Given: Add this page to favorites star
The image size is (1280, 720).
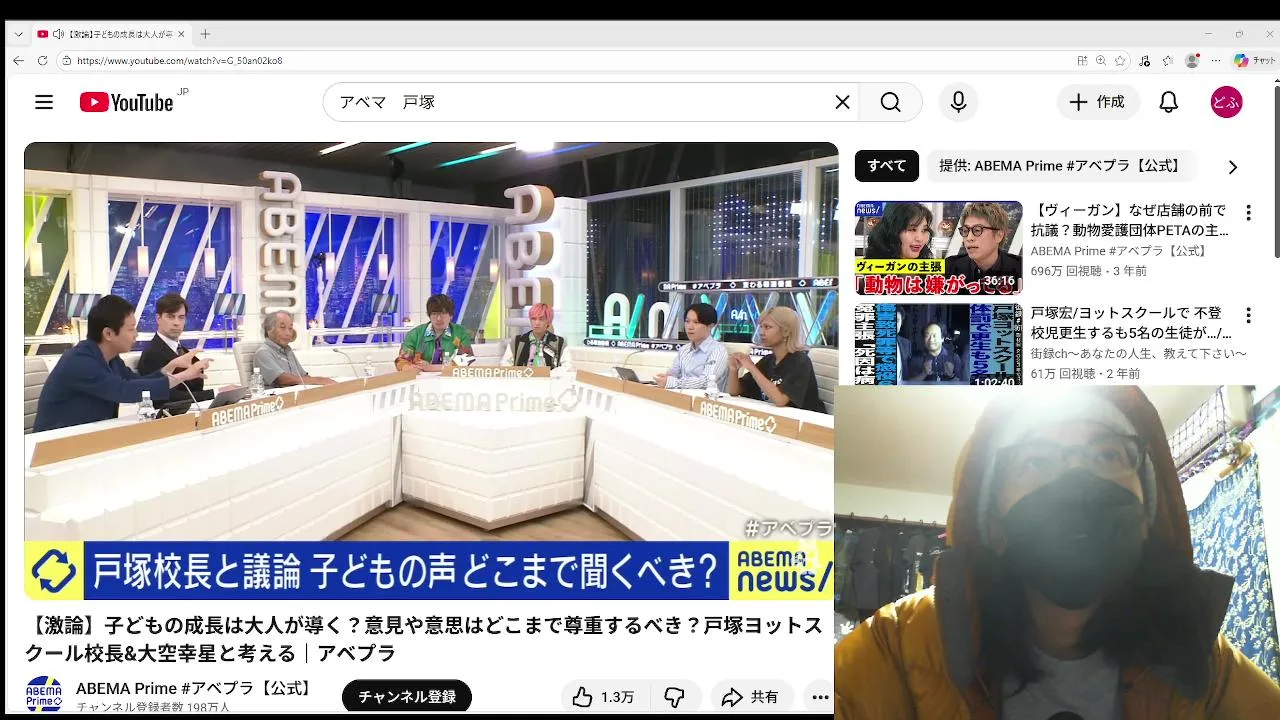Looking at the screenshot, I should [x=1120, y=60].
